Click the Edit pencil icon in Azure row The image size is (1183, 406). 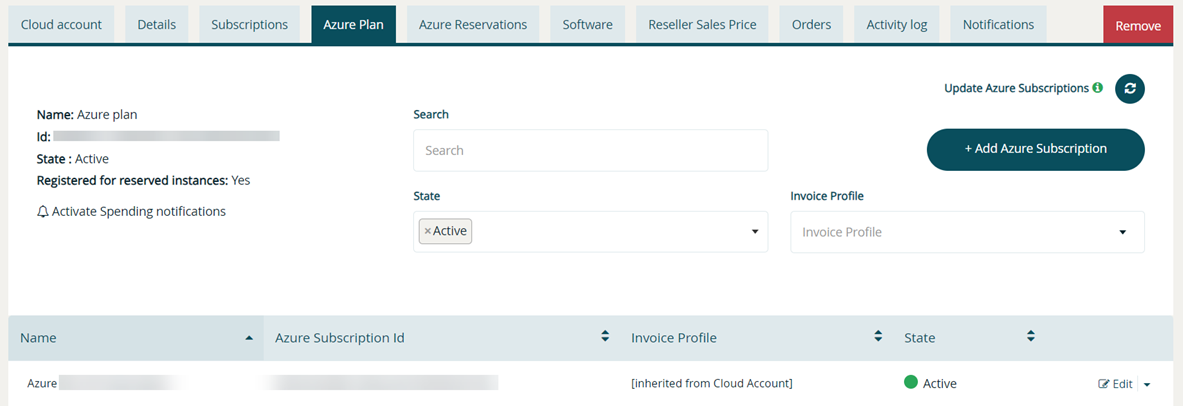click(1104, 384)
